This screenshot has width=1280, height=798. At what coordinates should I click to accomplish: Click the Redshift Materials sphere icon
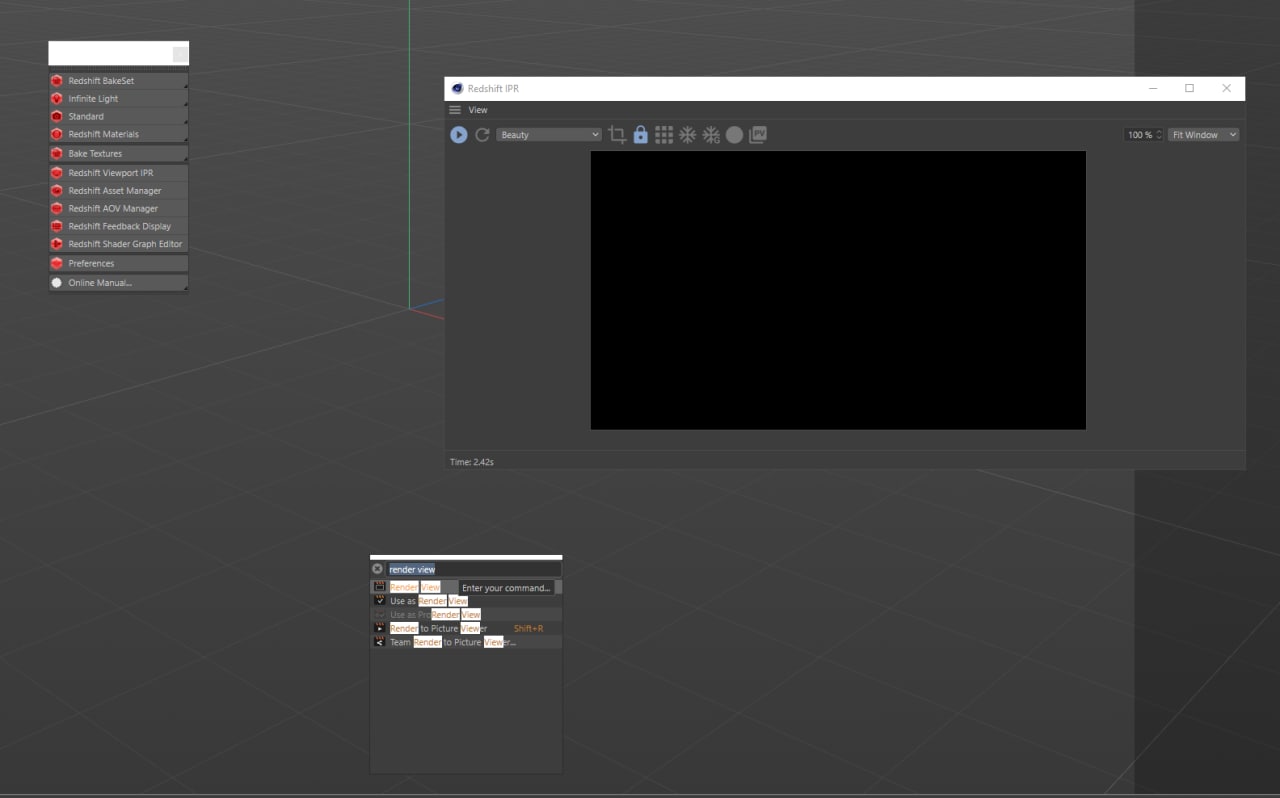[x=57, y=134]
